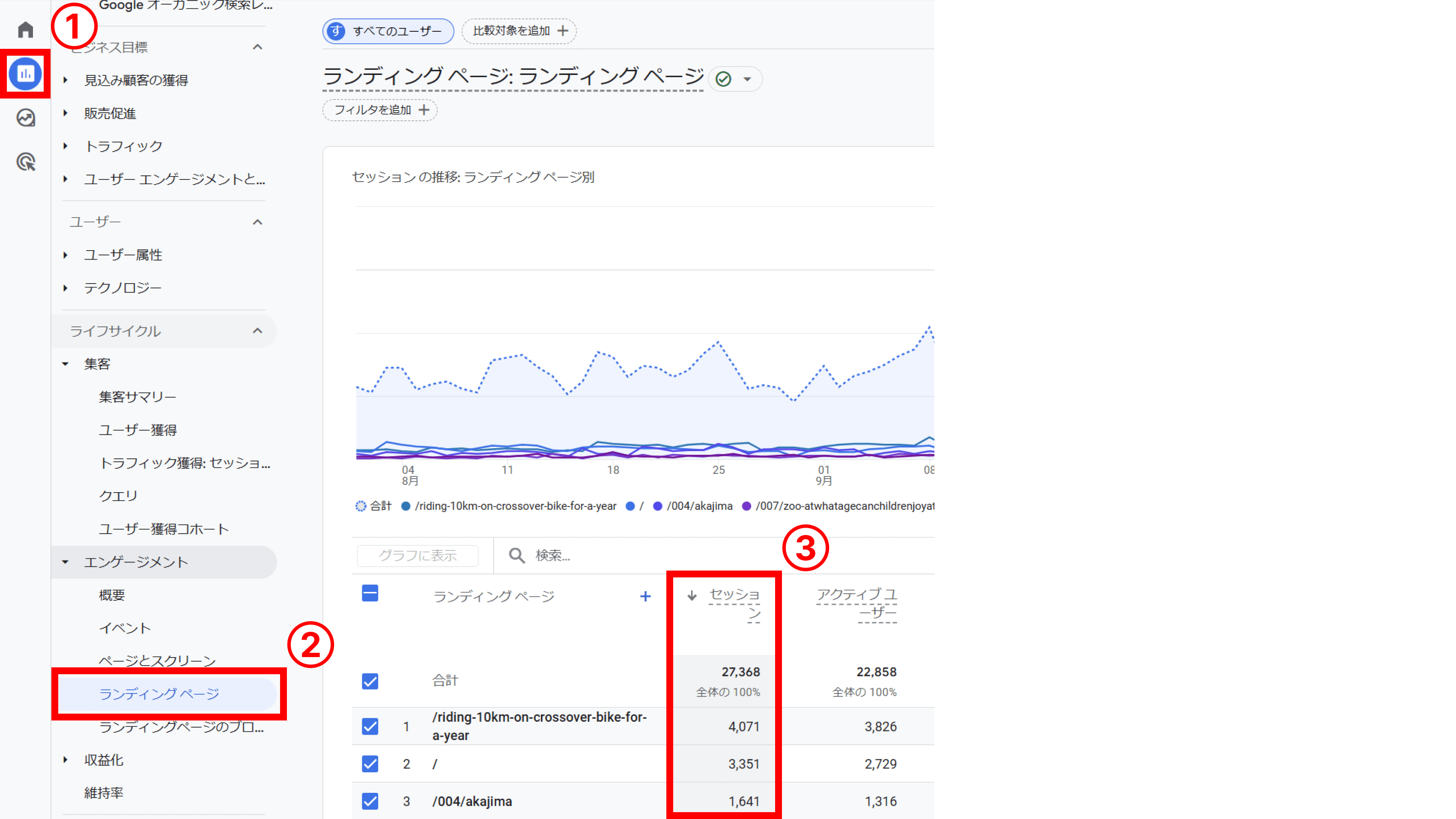This screenshot has width=1456, height=819.
Task: Collapse the ビジネス目標 section
Action: tap(257, 47)
